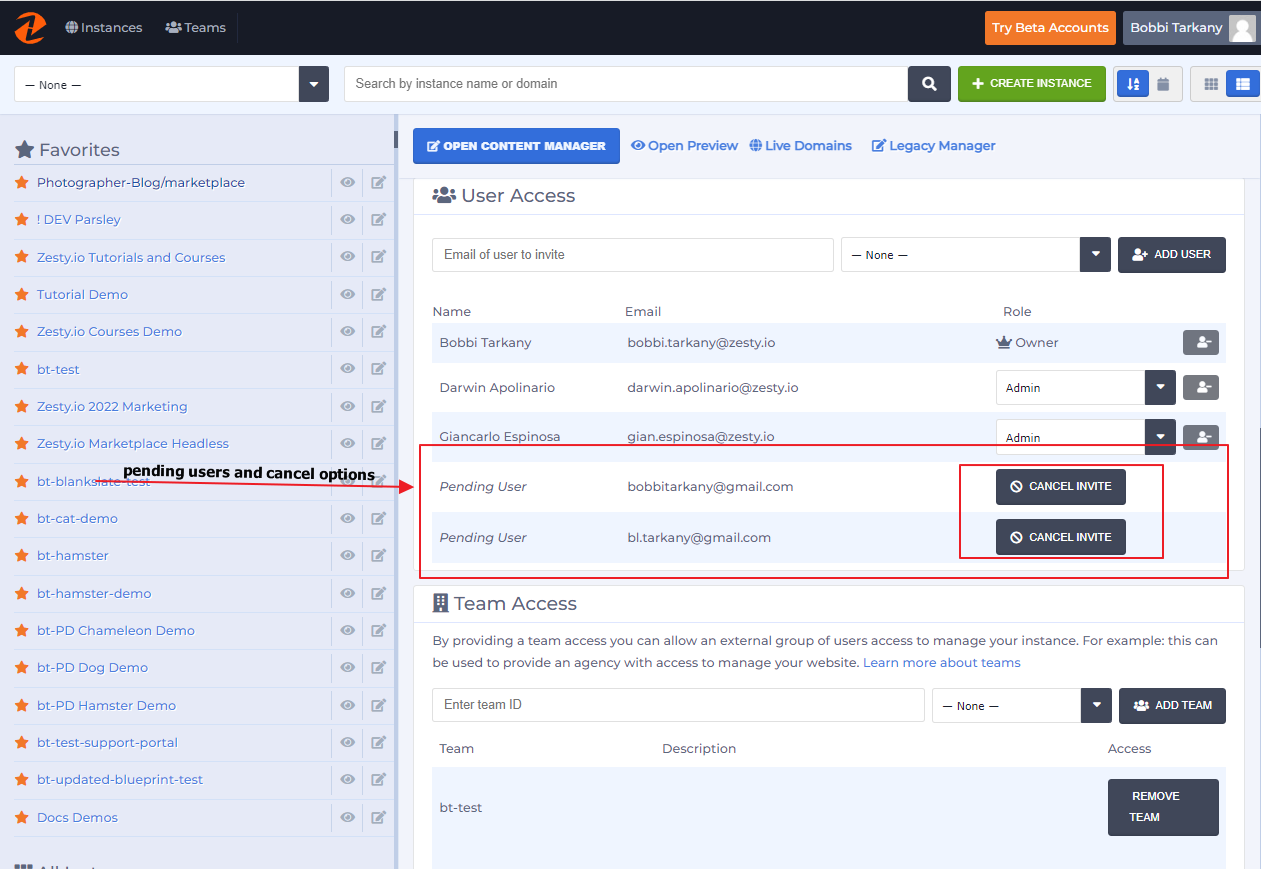Open the Zesty.io logo home icon
Viewport: 1261px width, 869px height.
(29, 27)
